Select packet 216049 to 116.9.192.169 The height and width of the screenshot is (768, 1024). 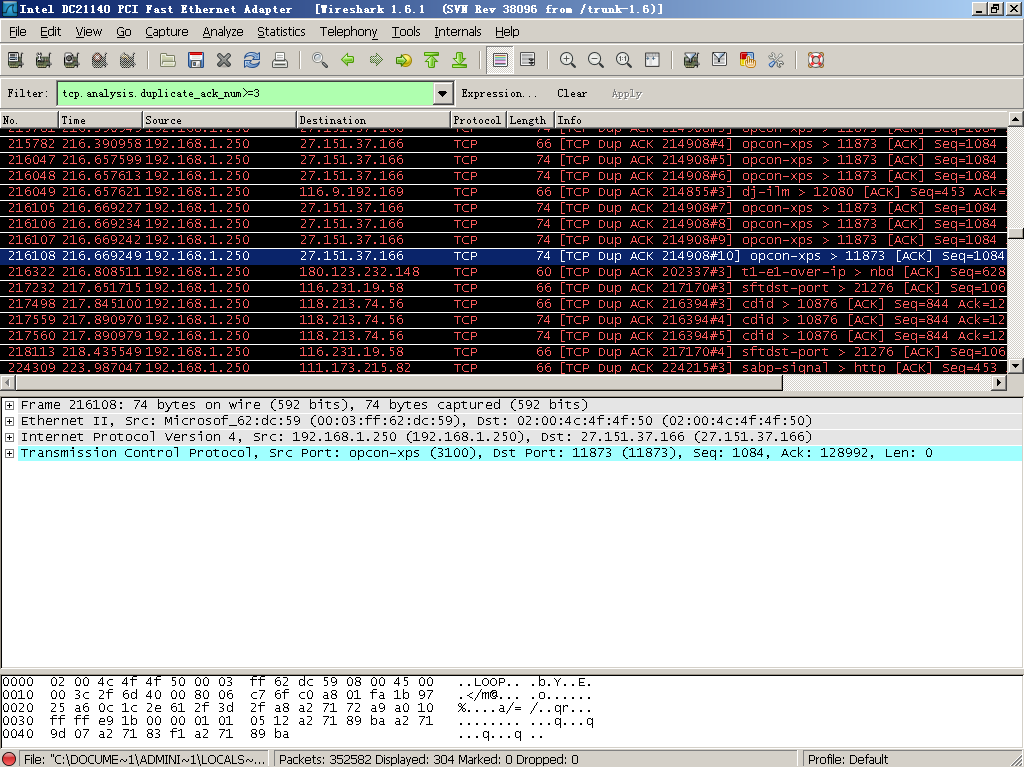(503, 192)
